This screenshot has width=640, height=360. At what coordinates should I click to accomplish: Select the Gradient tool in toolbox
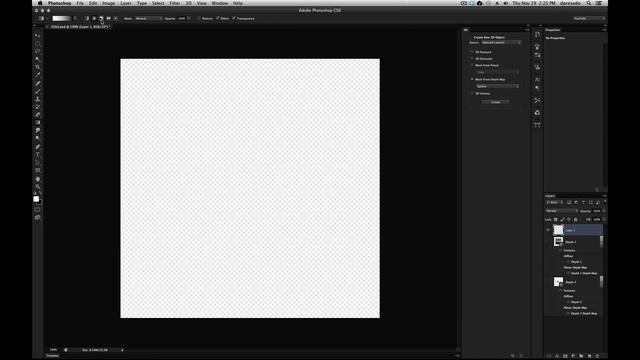[38, 122]
